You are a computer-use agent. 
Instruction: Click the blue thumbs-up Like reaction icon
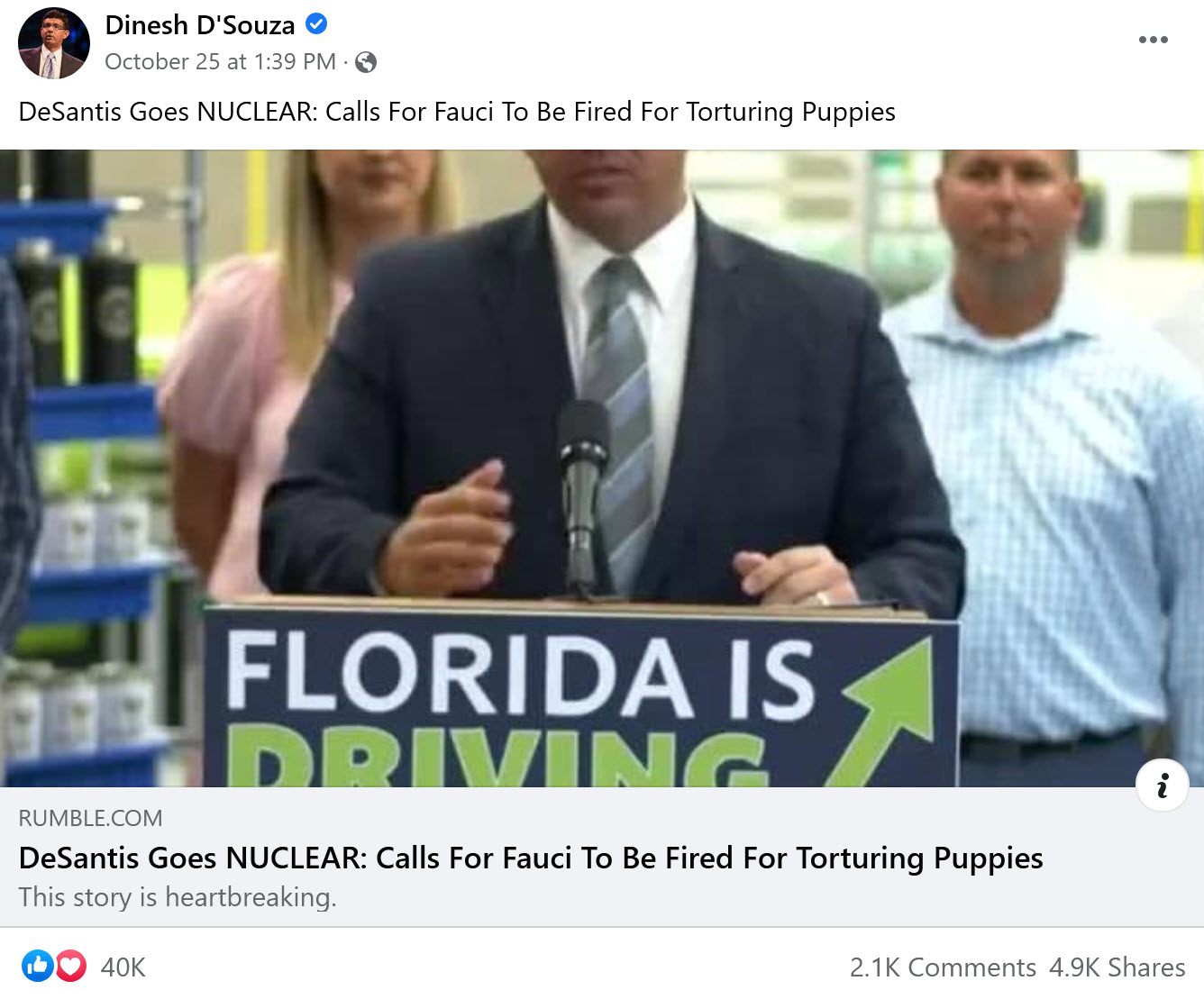pos(37,966)
